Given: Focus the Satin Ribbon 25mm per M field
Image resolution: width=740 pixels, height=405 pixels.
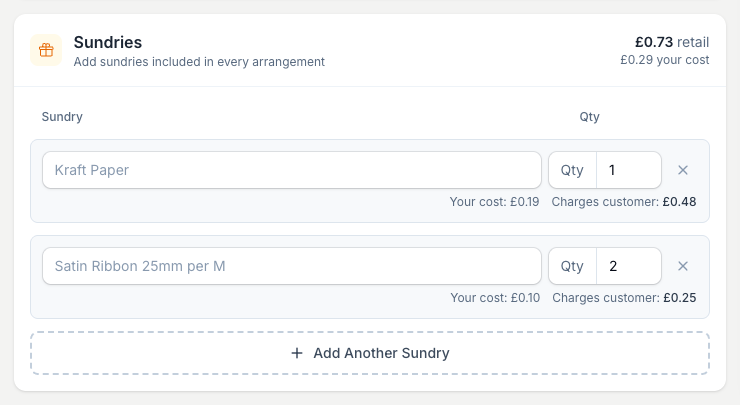Looking at the screenshot, I should click(292, 266).
